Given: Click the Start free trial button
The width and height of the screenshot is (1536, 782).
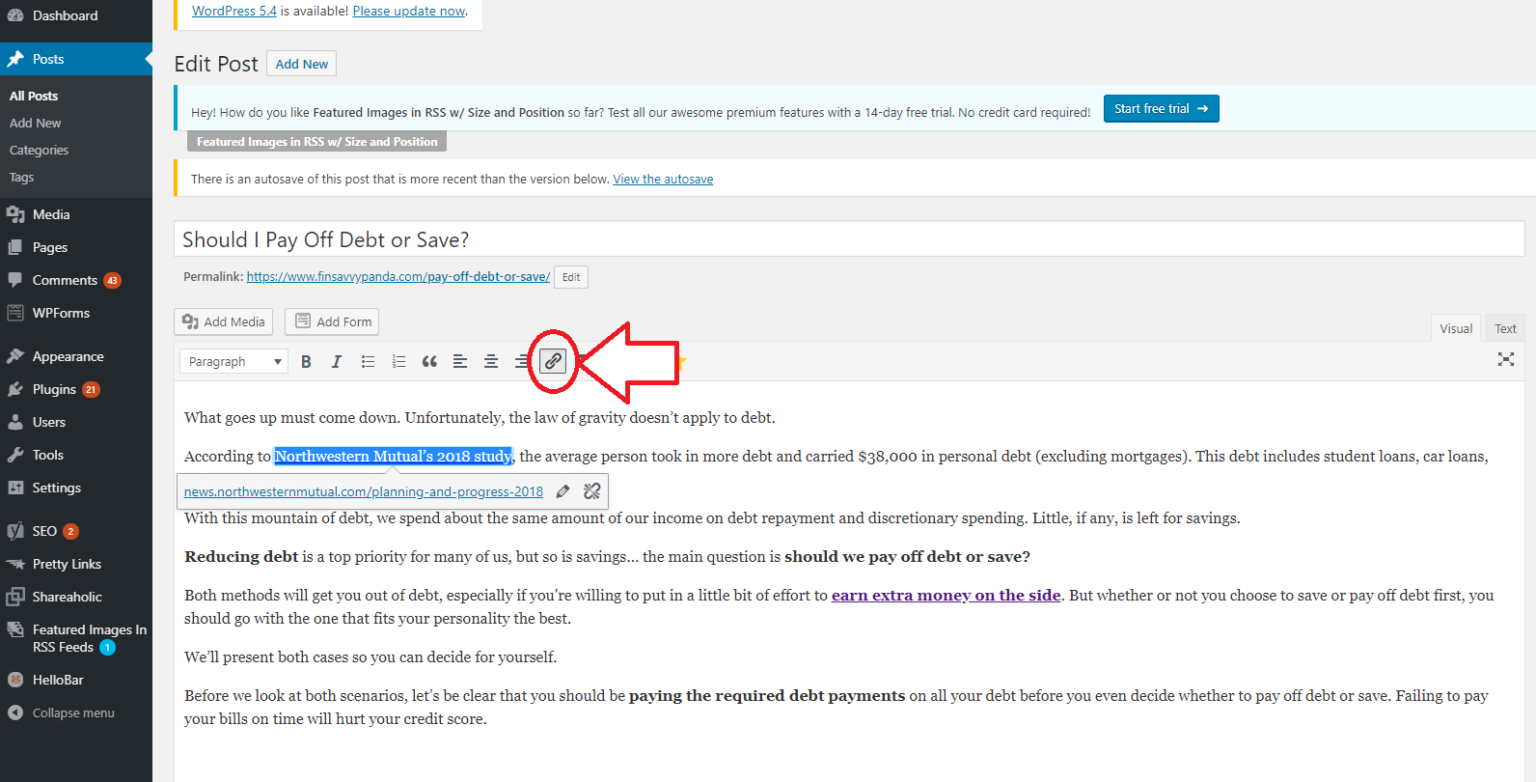Looking at the screenshot, I should (1161, 108).
